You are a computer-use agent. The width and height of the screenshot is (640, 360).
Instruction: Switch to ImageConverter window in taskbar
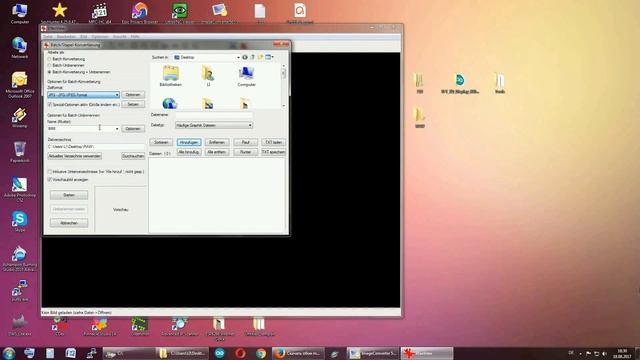[x=373, y=353]
